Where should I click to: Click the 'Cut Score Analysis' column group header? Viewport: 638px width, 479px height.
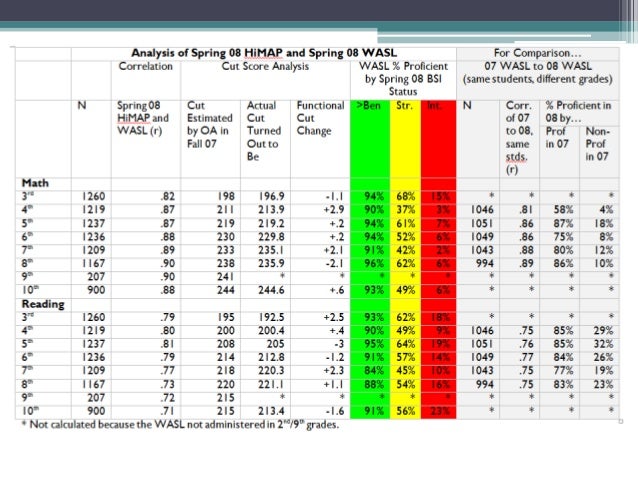(265, 66)
